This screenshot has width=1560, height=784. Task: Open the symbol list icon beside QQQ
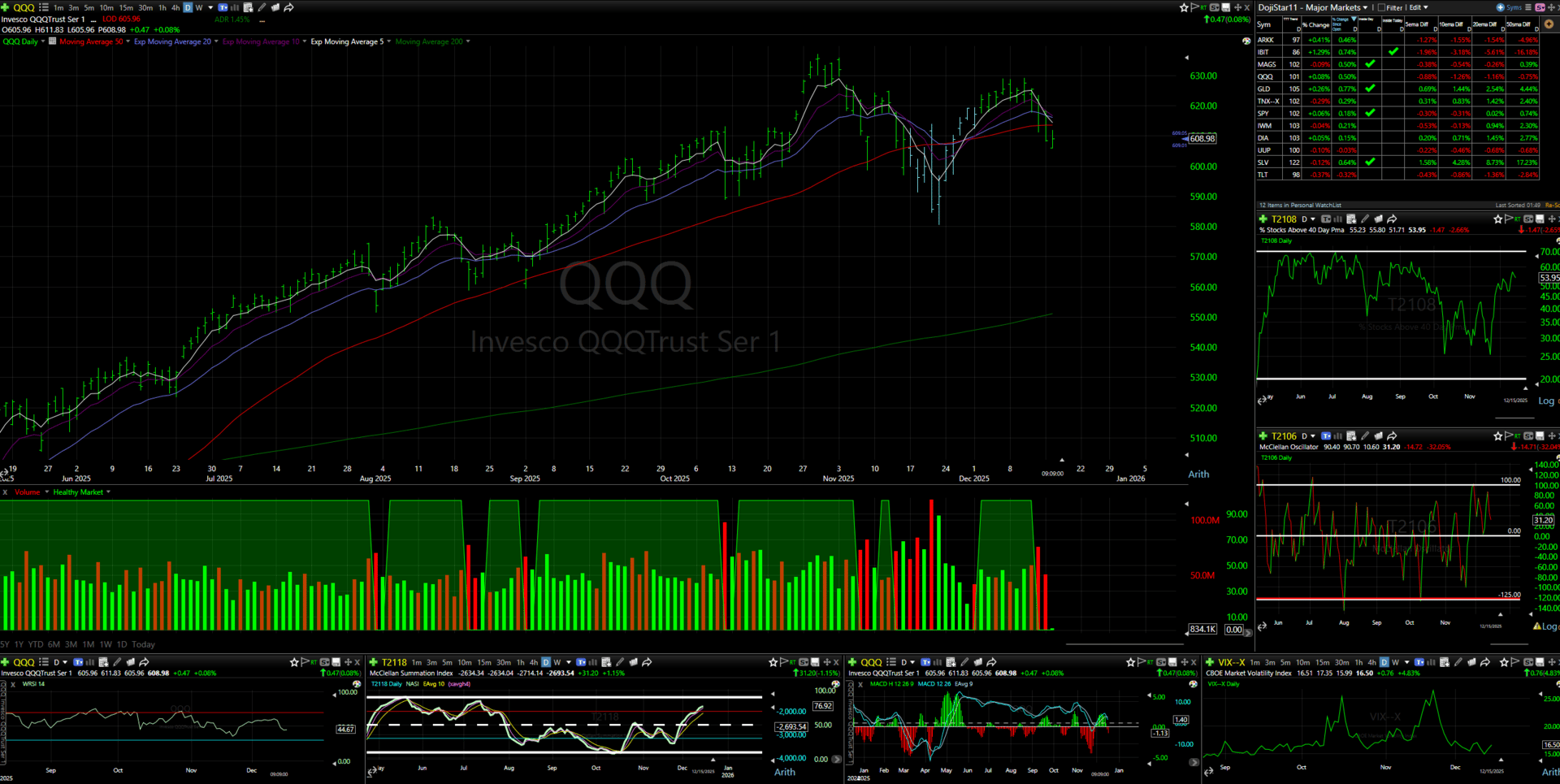[x=44, y=7]
